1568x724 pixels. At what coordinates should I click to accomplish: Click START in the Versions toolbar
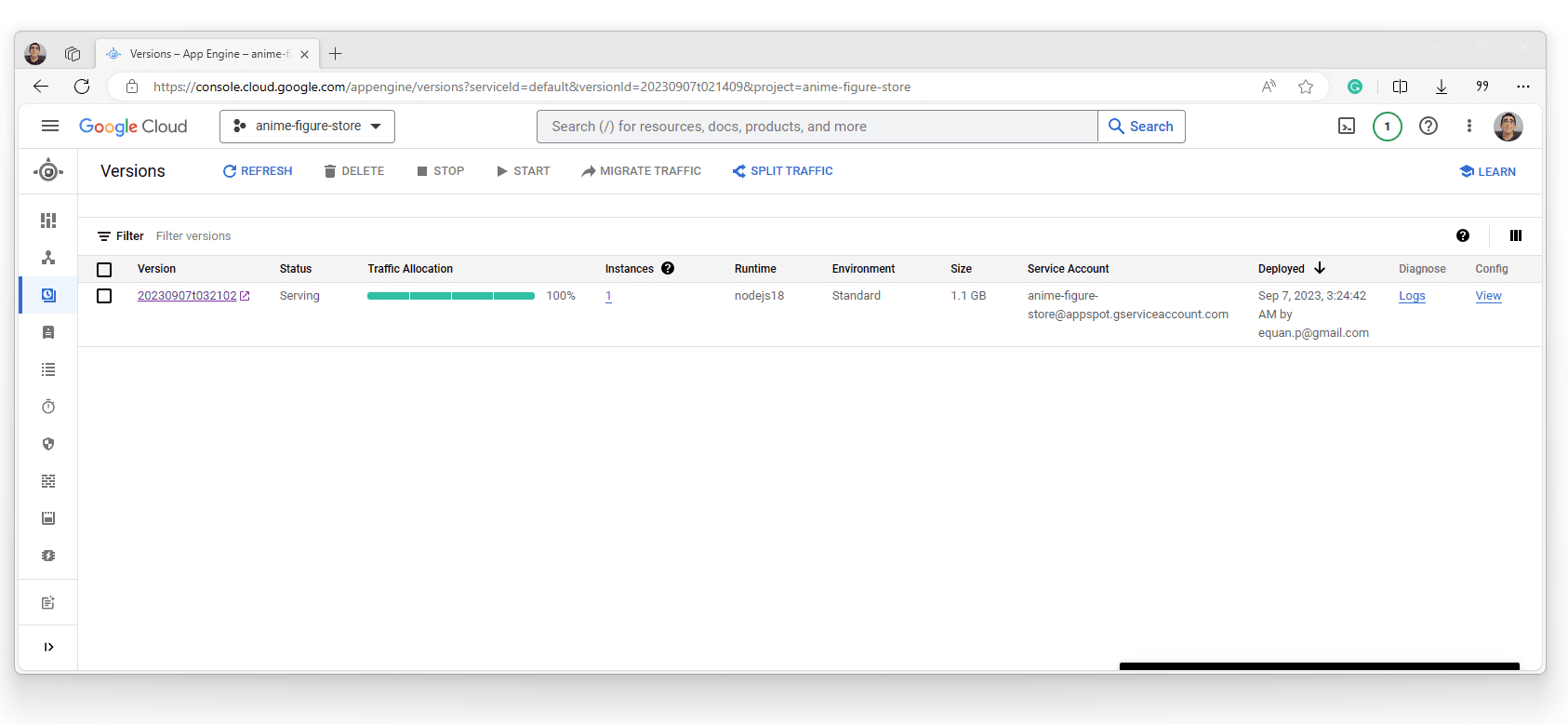point(524,171)
